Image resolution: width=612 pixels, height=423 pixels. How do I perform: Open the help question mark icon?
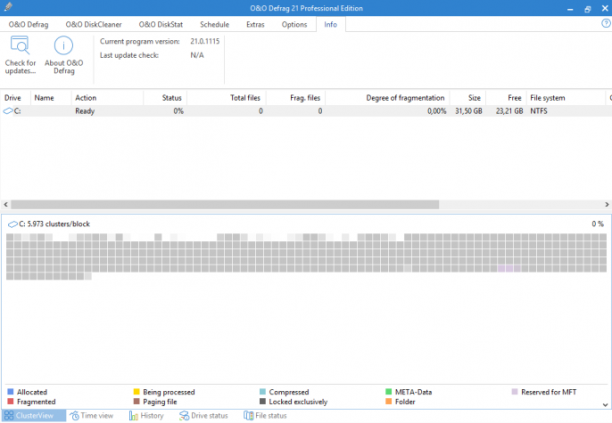click(606, 24)
